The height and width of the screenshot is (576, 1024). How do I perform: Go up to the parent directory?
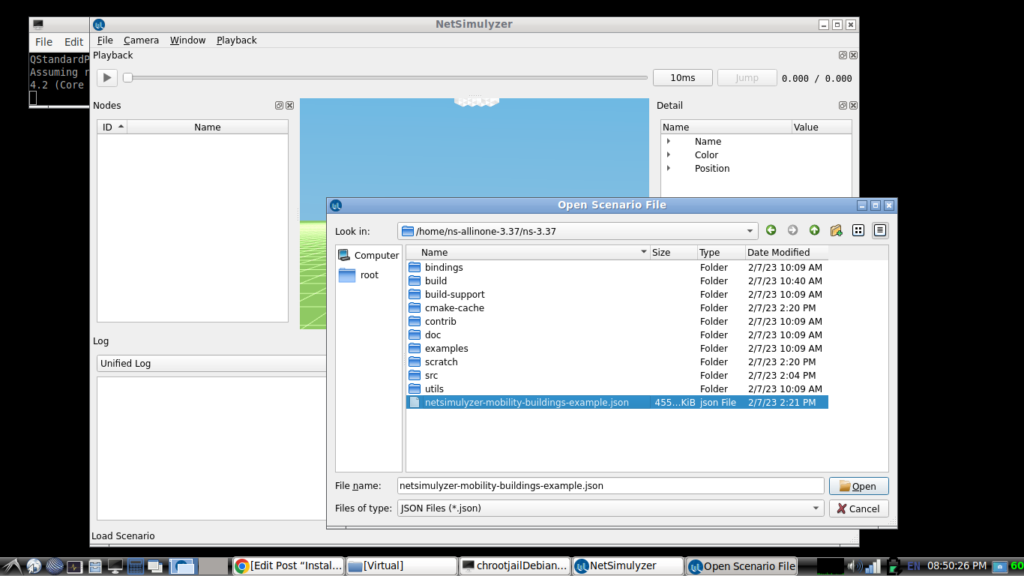tap(814, 229)
